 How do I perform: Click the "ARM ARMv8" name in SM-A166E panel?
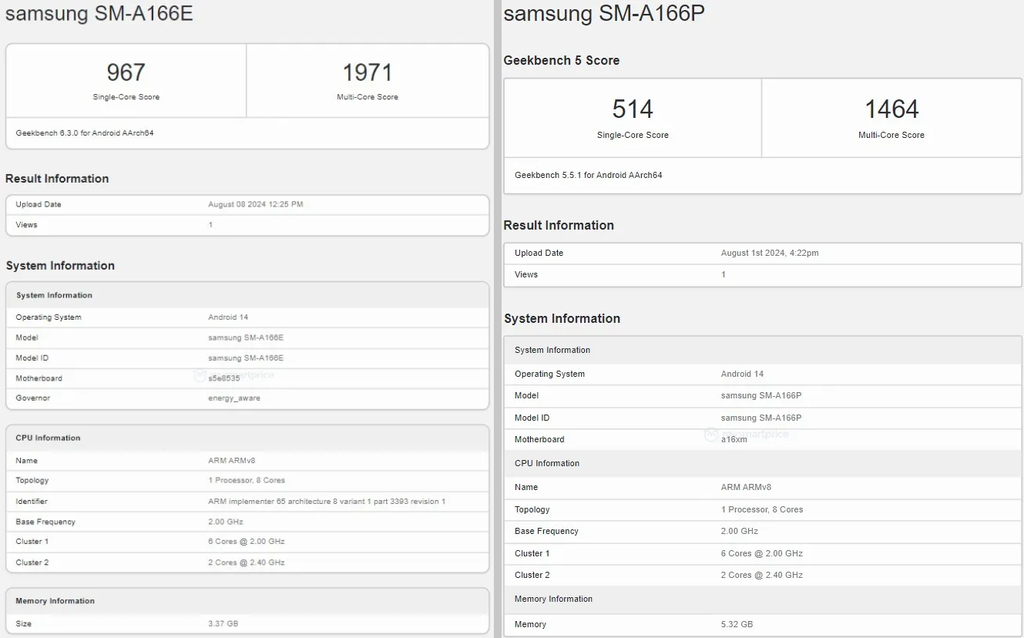[231, 460]
